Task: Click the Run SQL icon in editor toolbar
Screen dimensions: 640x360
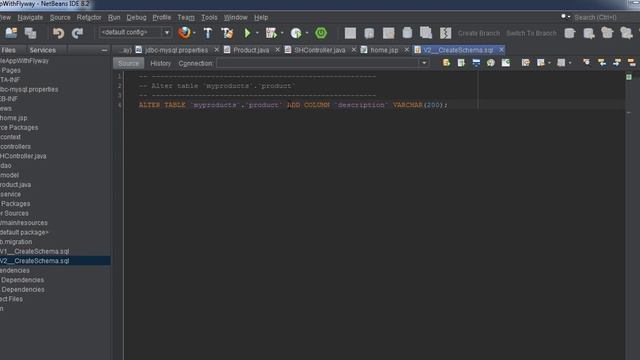Action: (x=446, y=63)
